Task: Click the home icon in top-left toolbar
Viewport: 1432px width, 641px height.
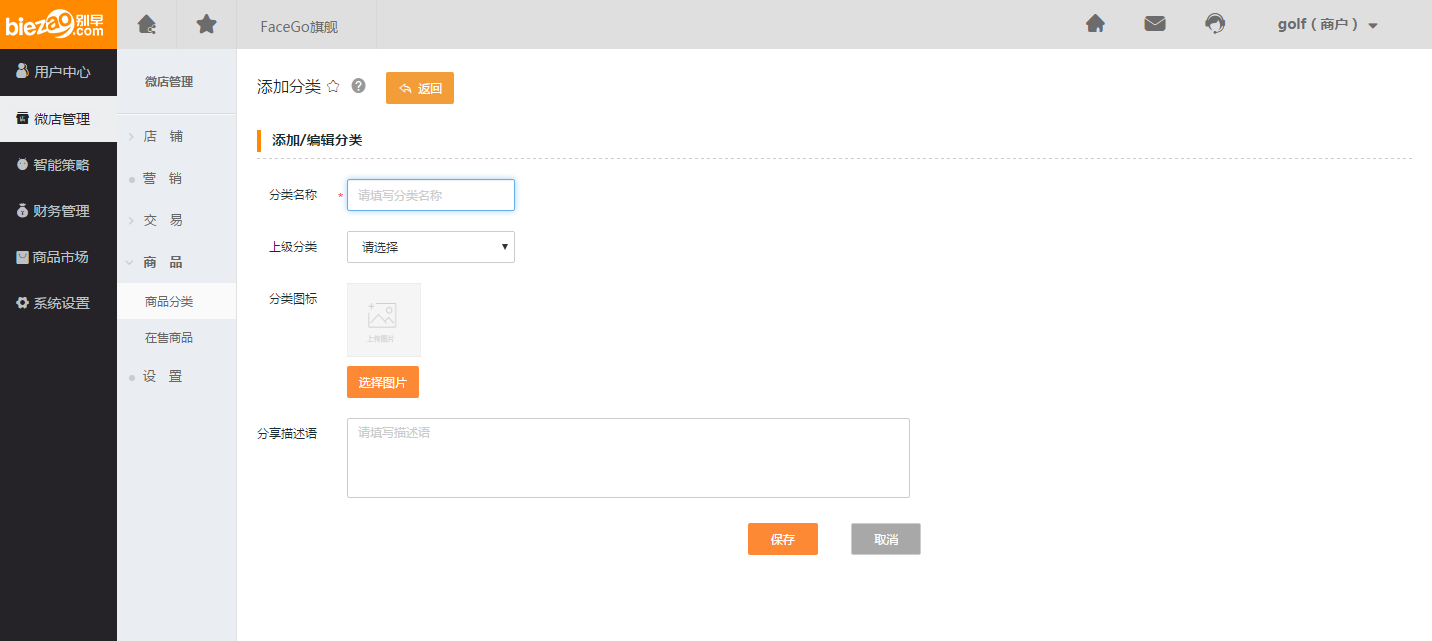Action: point(147,24)
